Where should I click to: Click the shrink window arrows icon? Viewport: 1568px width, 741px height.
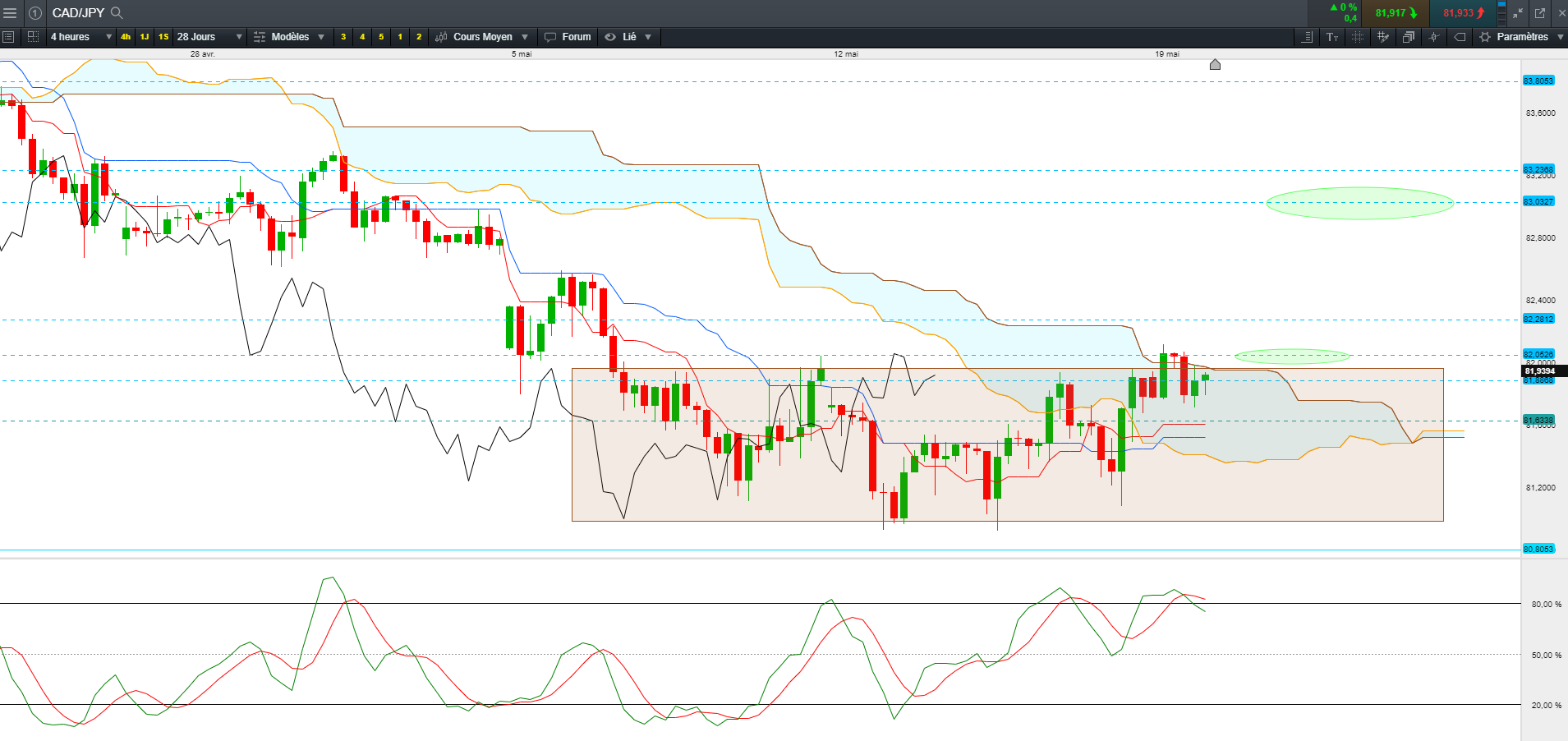click(x=1518, y=13)
